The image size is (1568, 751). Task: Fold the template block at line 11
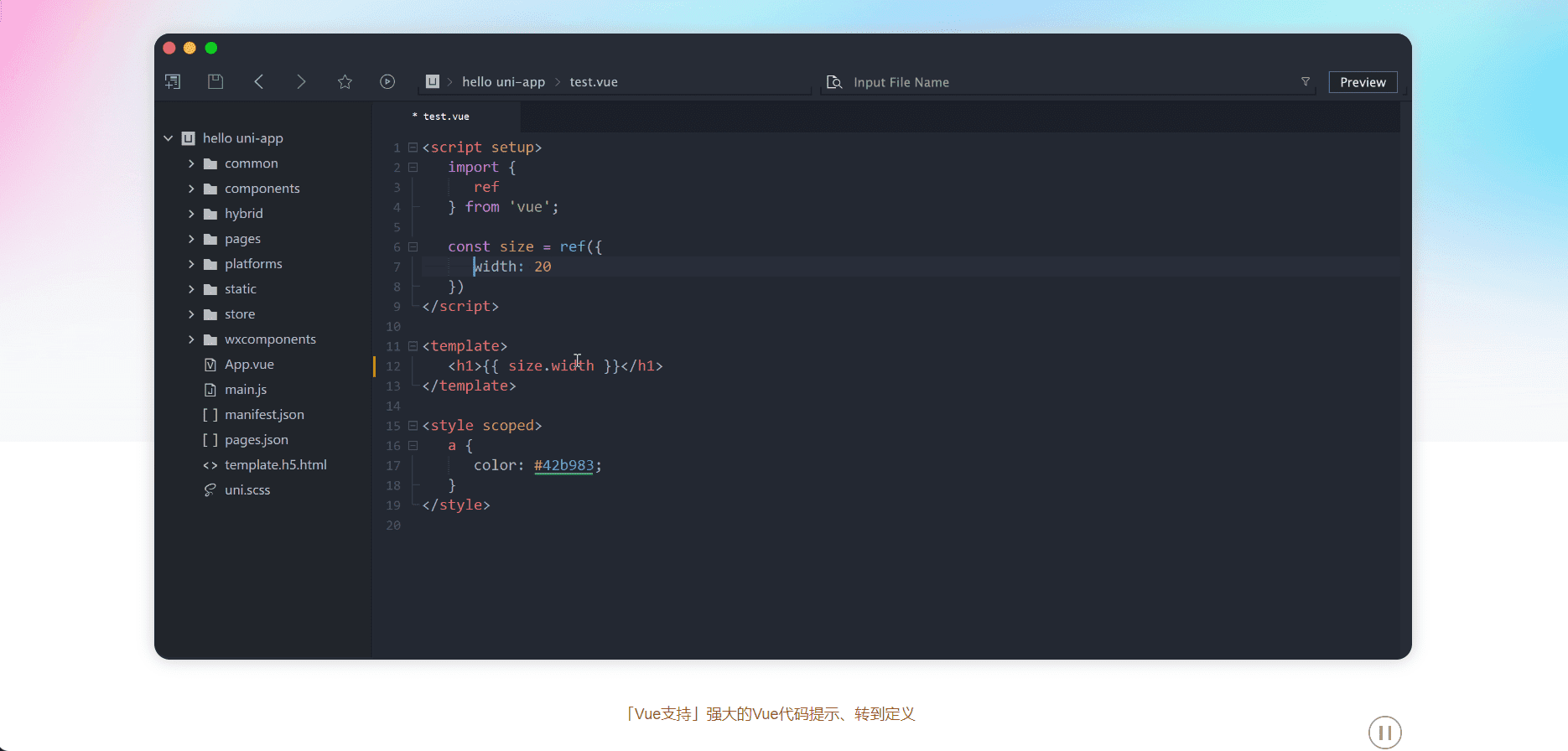[x=413, y=346]
